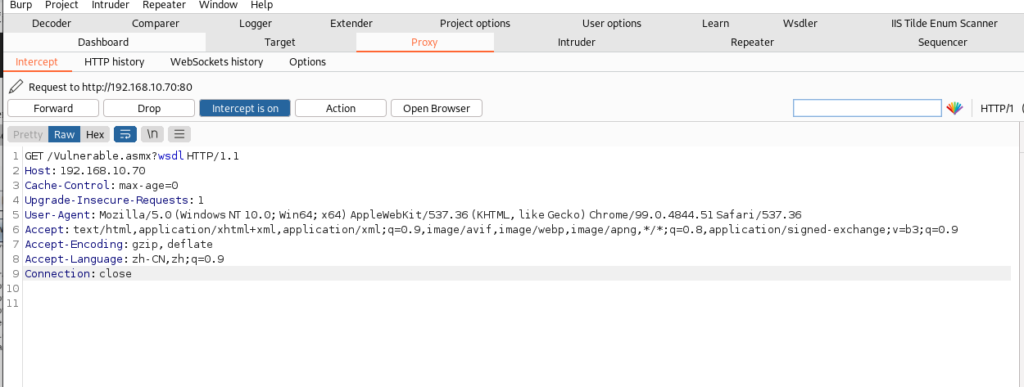Toggle the word wrap icon button
The width and height of the screenshot is (1024, 387).
125,134
